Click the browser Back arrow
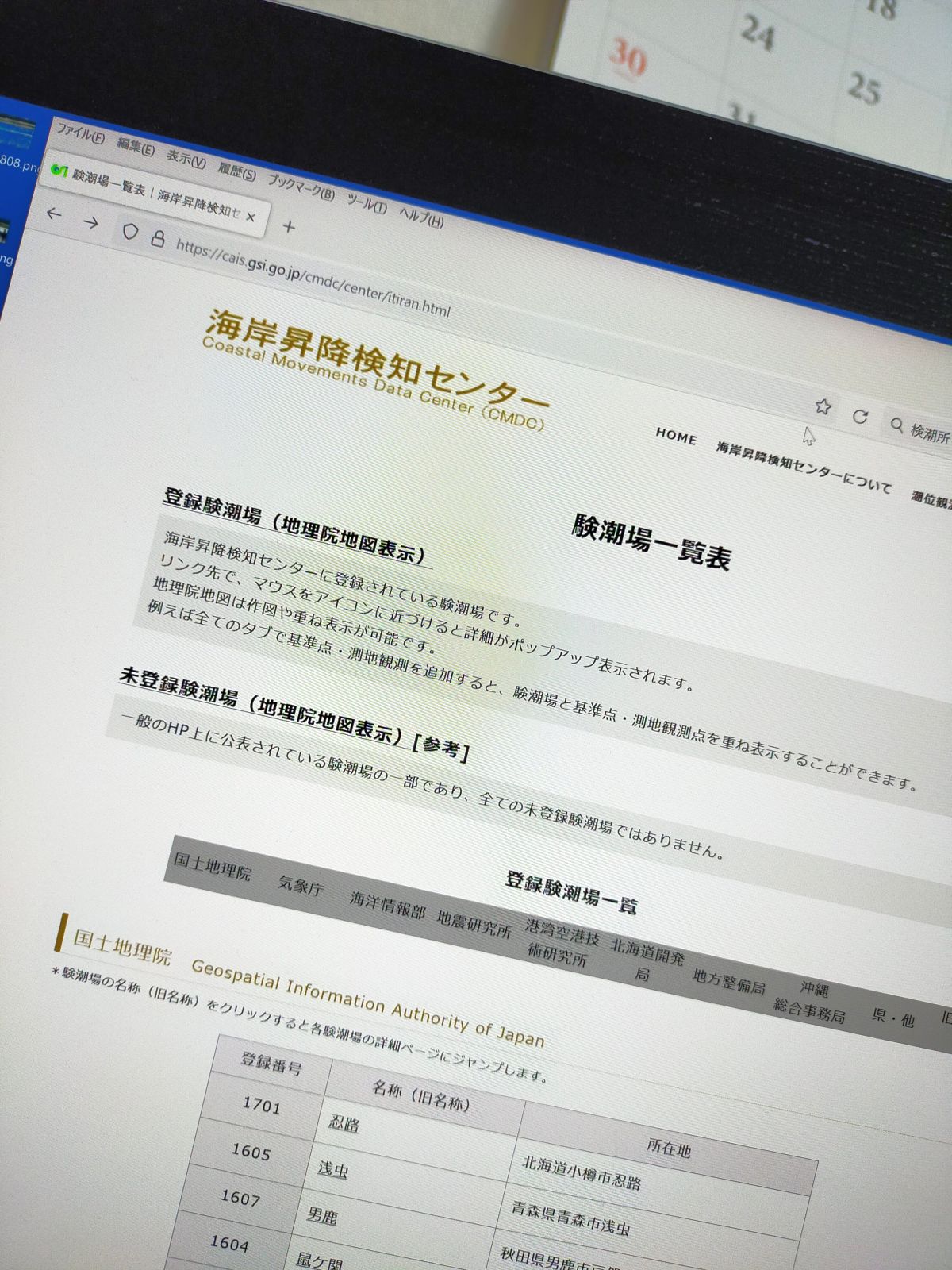Image resolution: width=952 pixels, height=1270 pixels. coord(53,214)
